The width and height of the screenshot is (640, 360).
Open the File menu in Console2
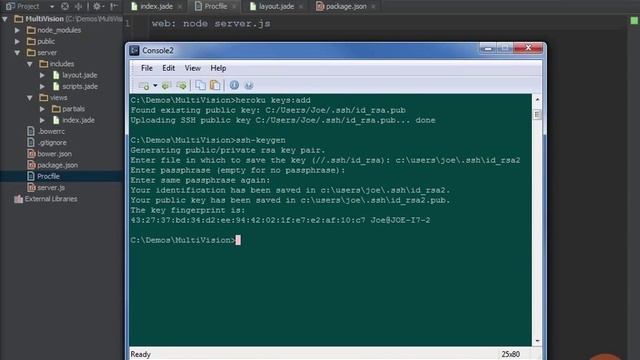147,68
